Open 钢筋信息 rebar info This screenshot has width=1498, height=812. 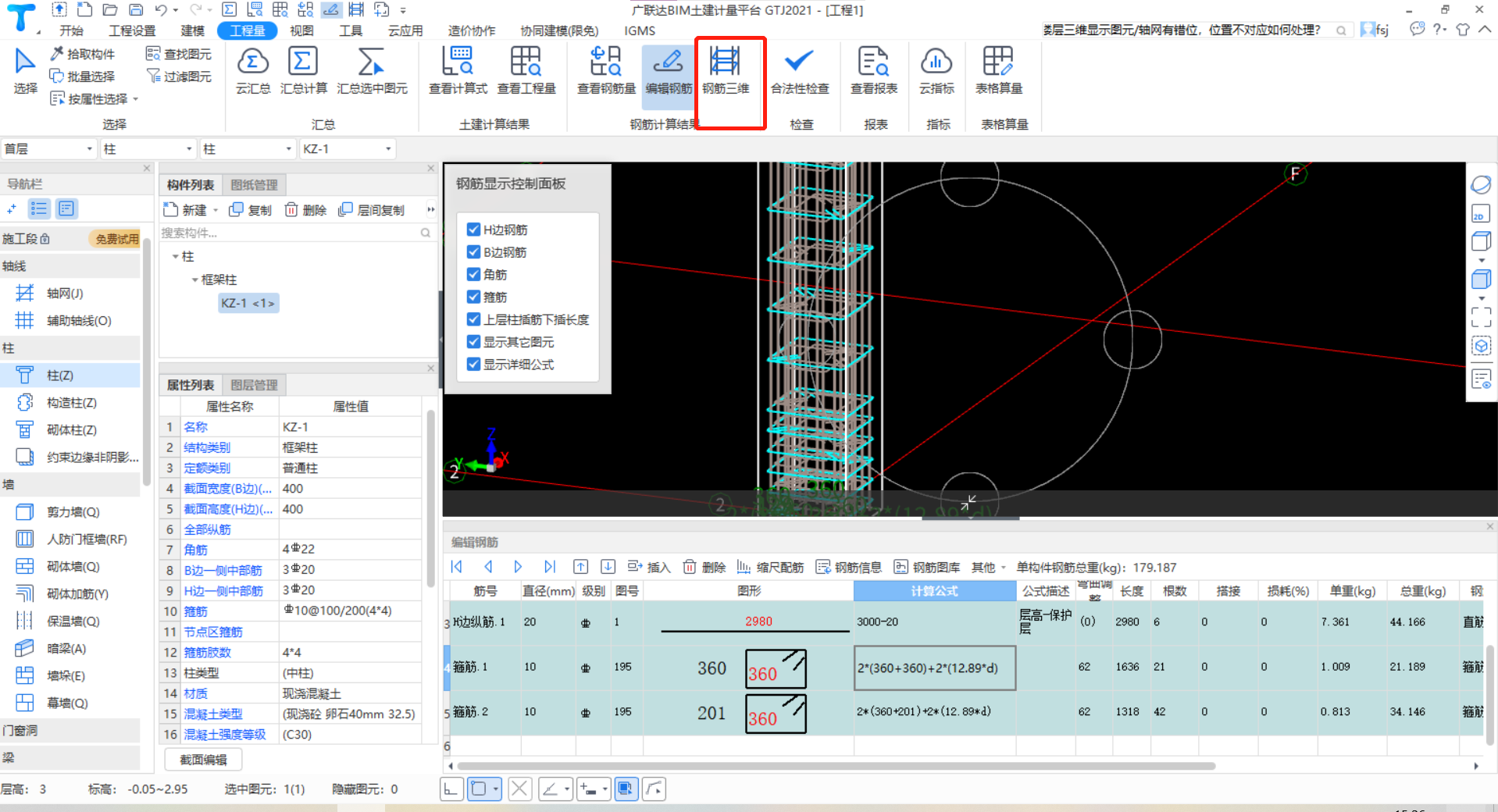(849, 567)
